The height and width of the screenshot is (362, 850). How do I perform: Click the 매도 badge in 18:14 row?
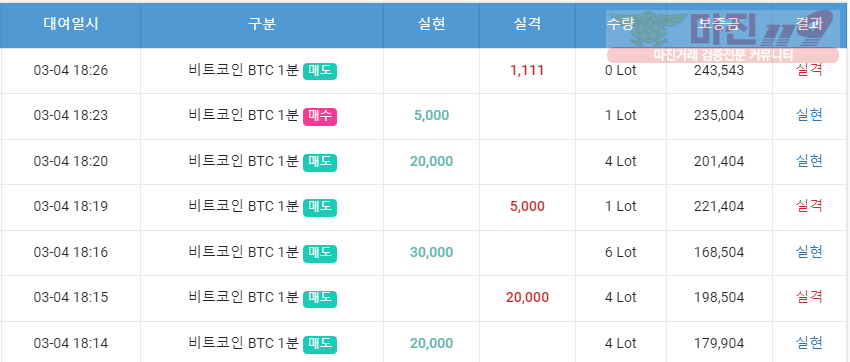pos(320,345)
